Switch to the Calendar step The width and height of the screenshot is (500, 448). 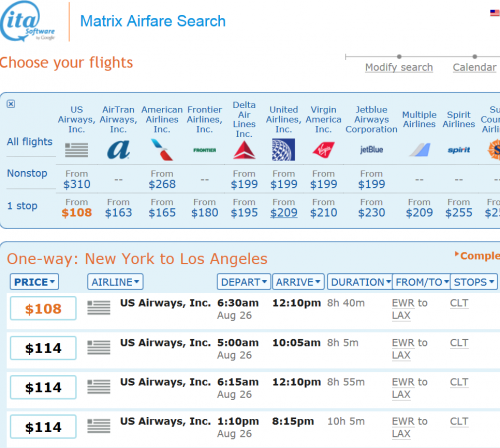pyautogui.click(x=474, y=67)
